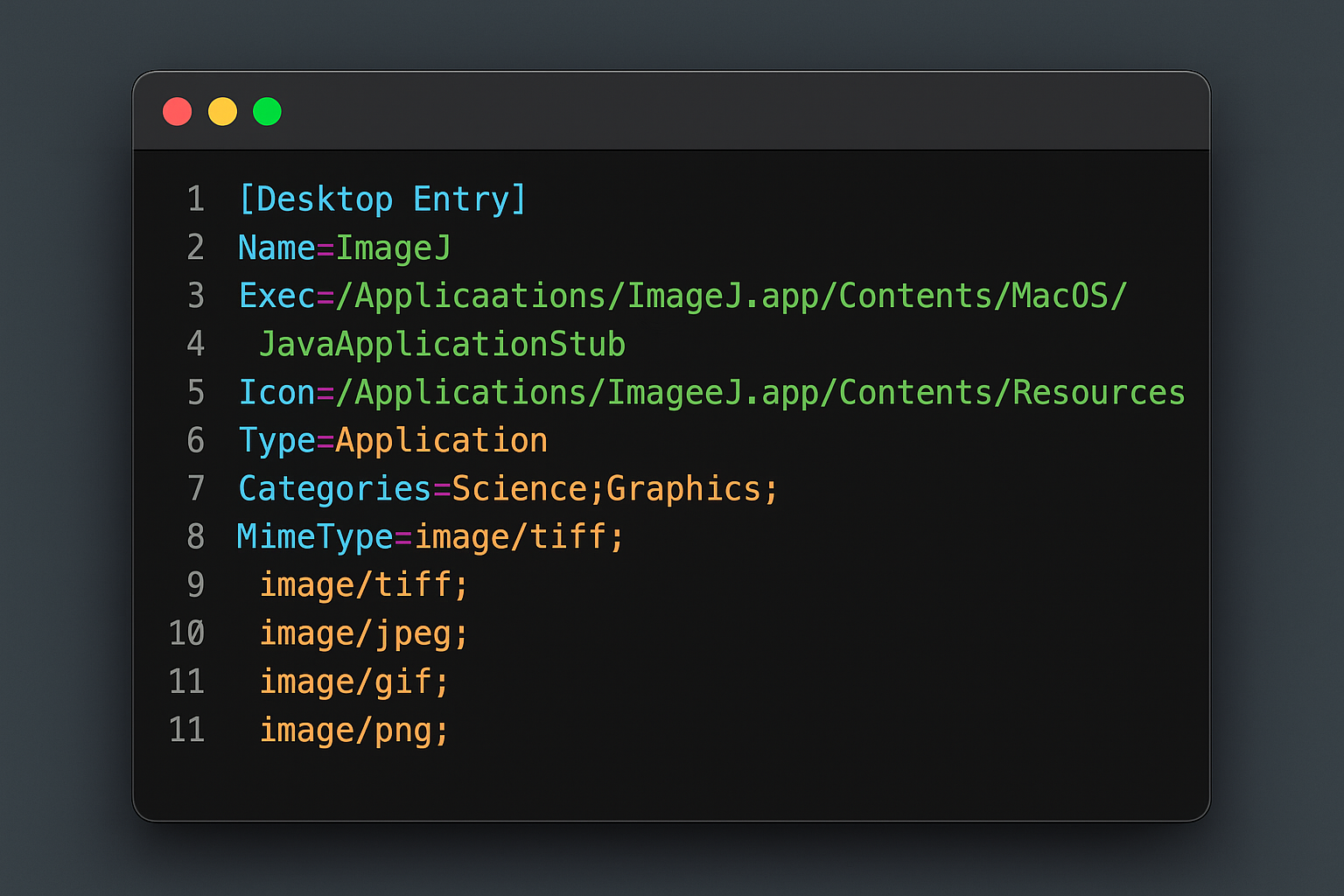
Task: Click line number 3 in the gutter
Action: (x=196, y=296)
